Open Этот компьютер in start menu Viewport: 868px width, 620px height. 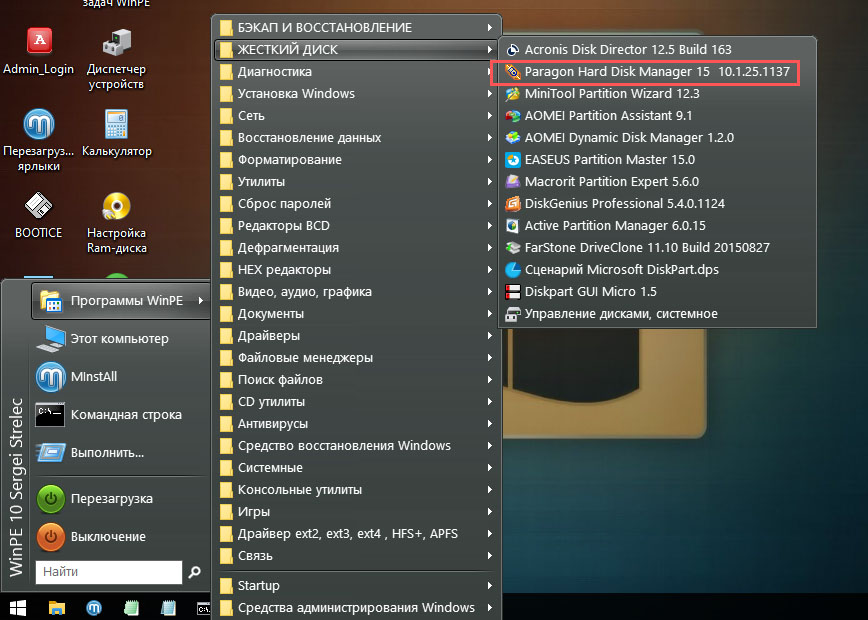tap(121, 339)
